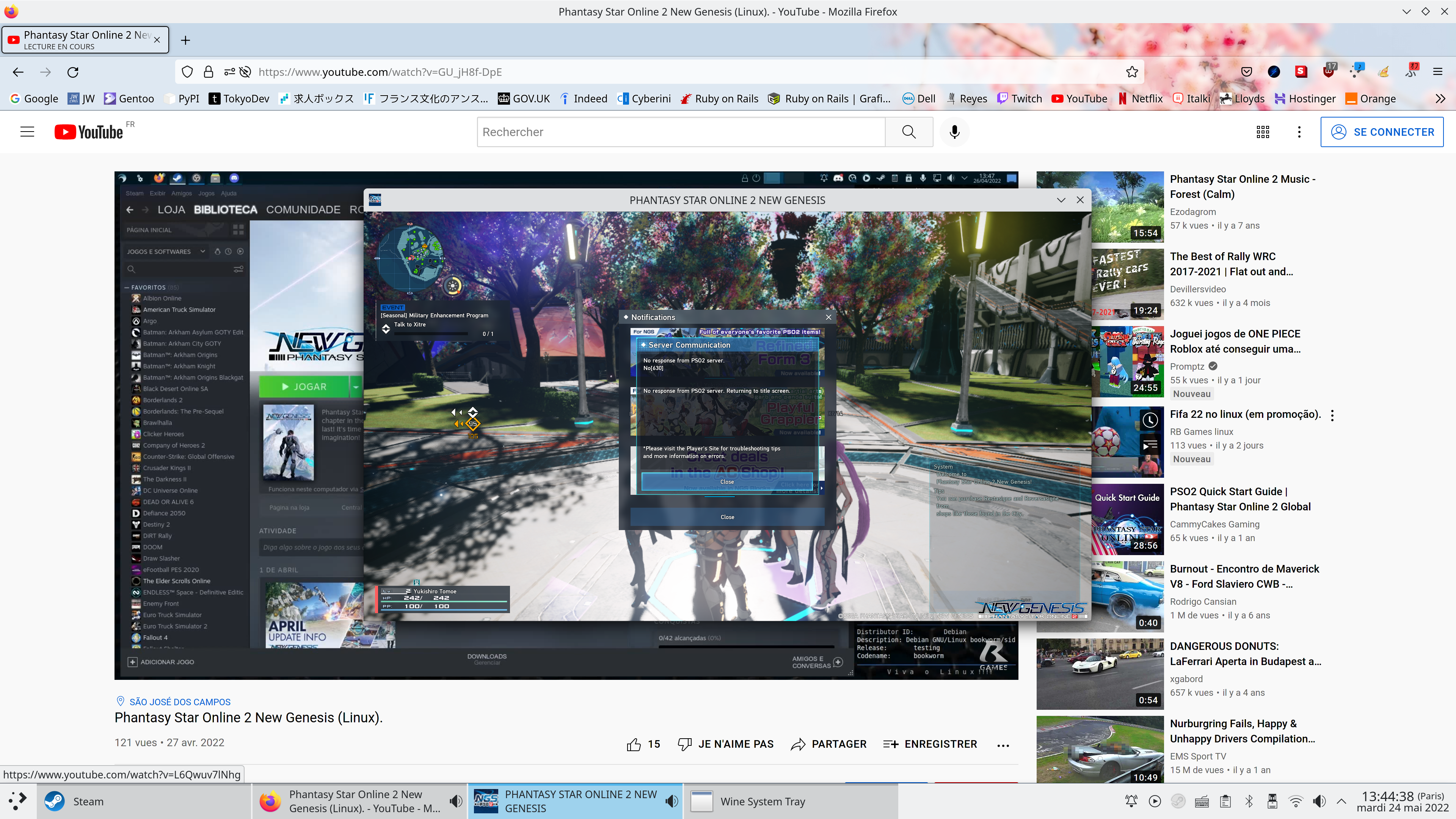Click the red S extension icon

[1301, 72]
